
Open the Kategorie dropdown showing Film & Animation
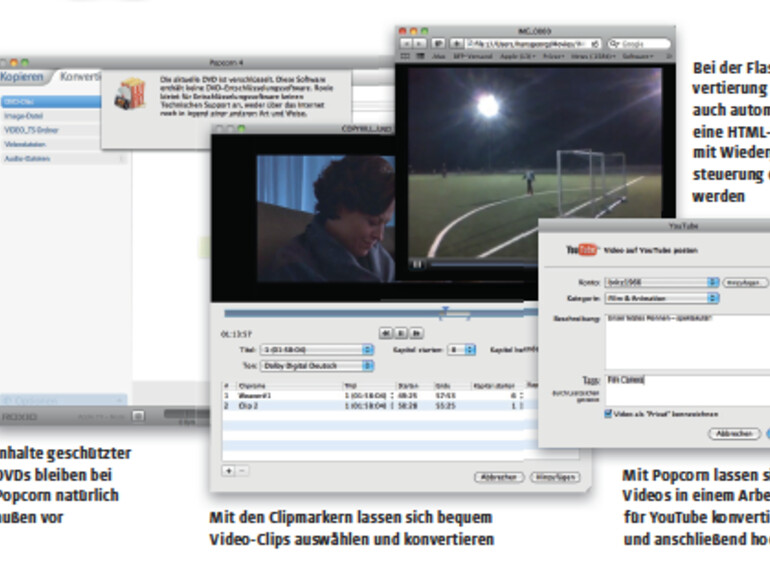[661, 298]
